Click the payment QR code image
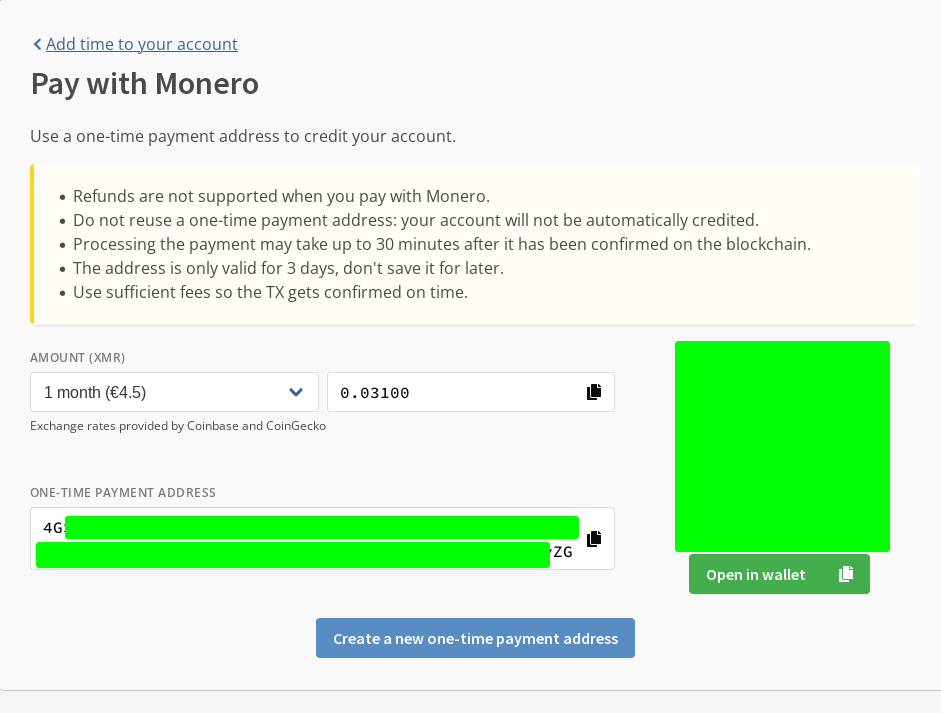This screenshot has height=713, width=941. pos(782,446)
